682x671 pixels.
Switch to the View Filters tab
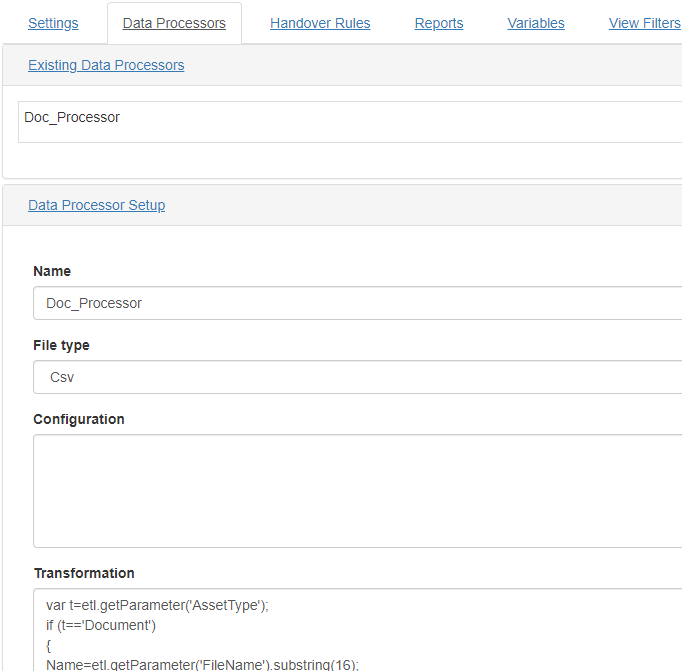click(644, 23)
